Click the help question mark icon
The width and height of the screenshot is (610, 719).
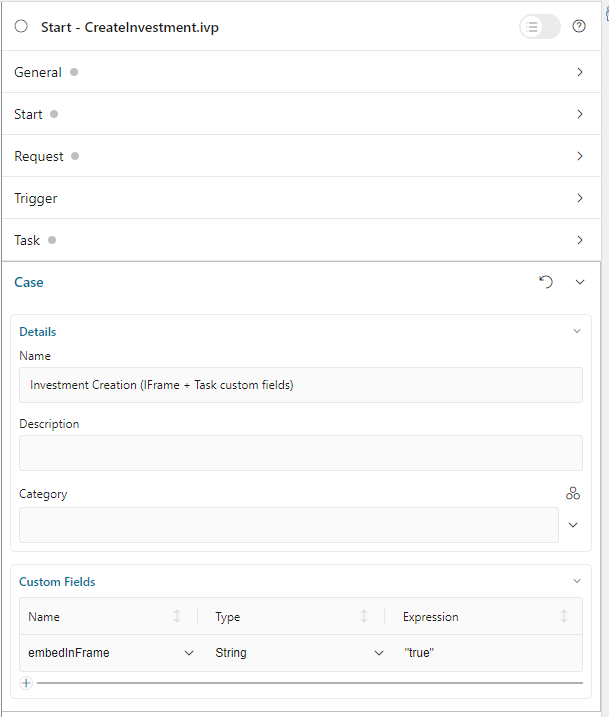point(579,27)
